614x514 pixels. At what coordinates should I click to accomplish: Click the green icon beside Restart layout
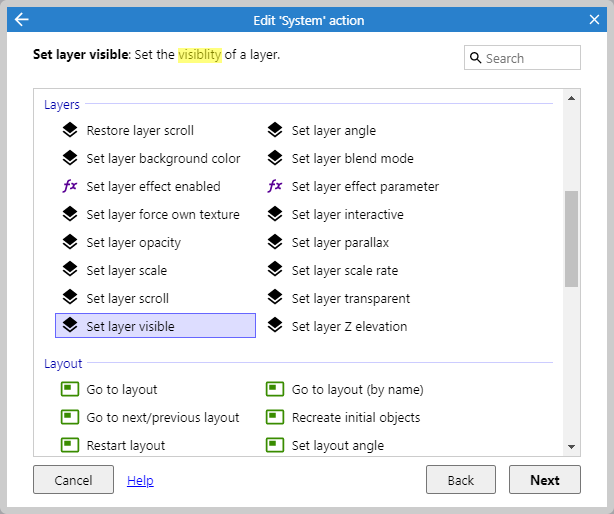[x=70, y=445]
